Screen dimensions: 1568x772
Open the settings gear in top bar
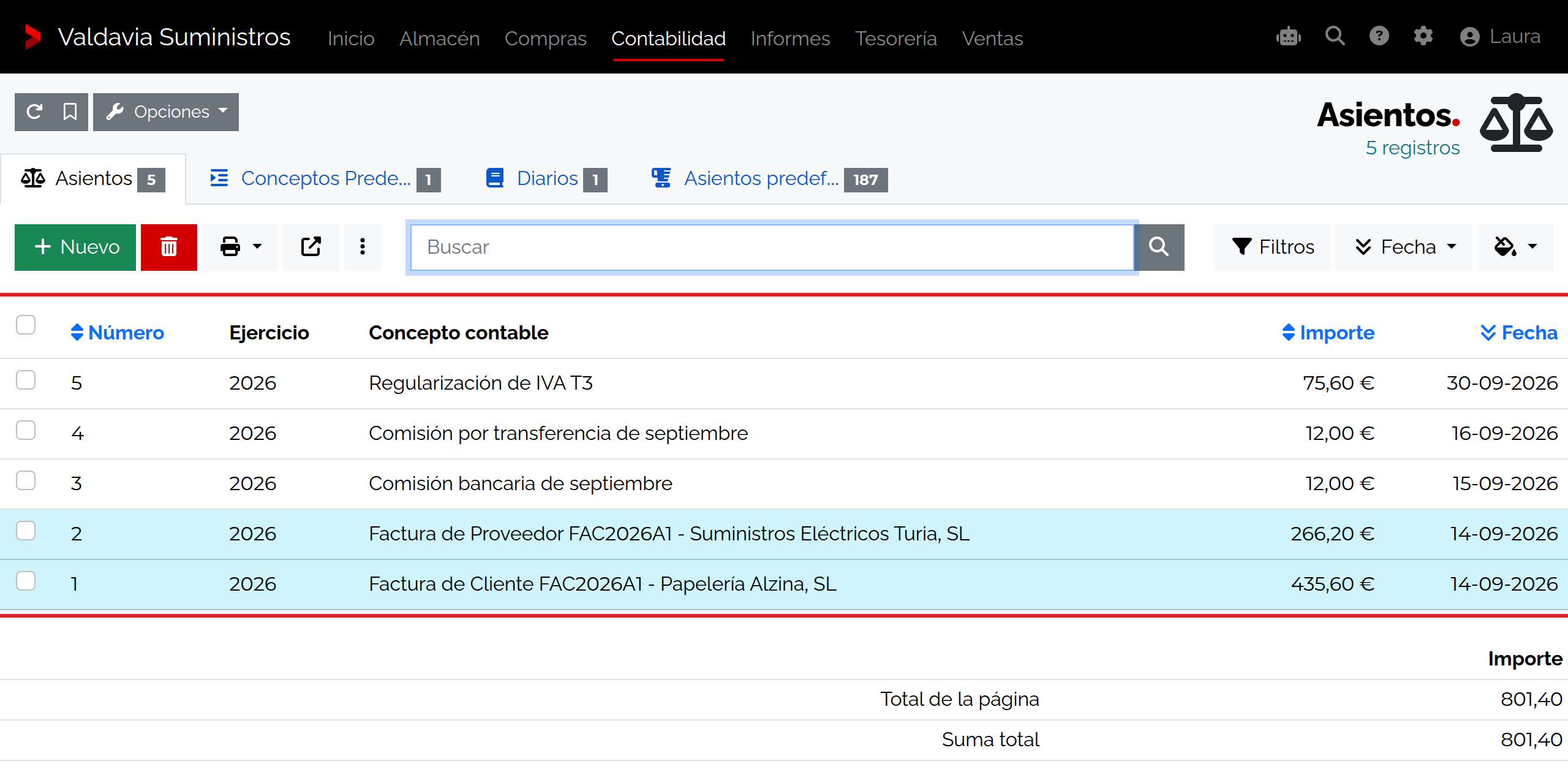point(1423,37)
